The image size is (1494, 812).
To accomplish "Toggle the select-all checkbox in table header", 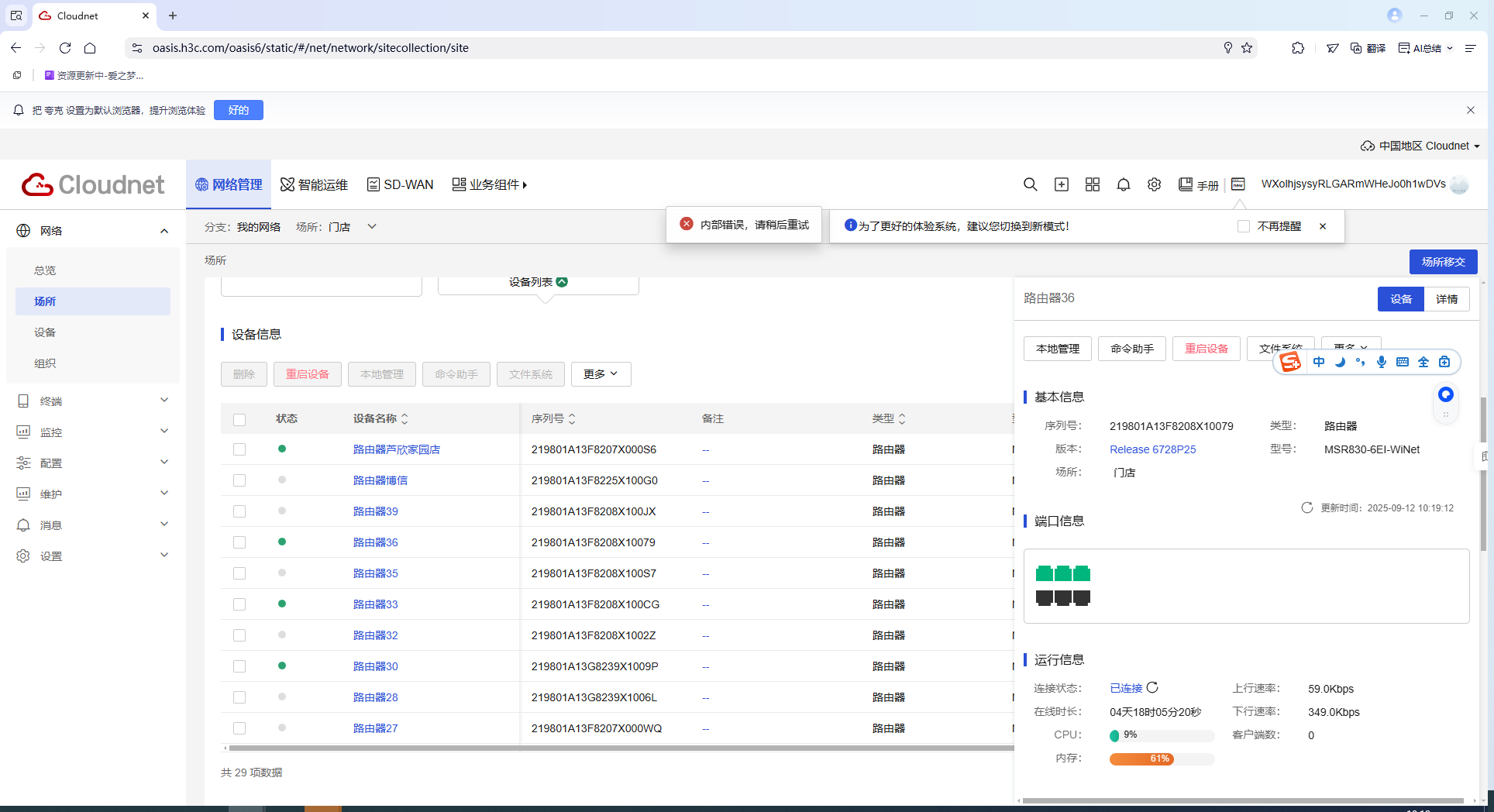I will [x=239, y=419].
